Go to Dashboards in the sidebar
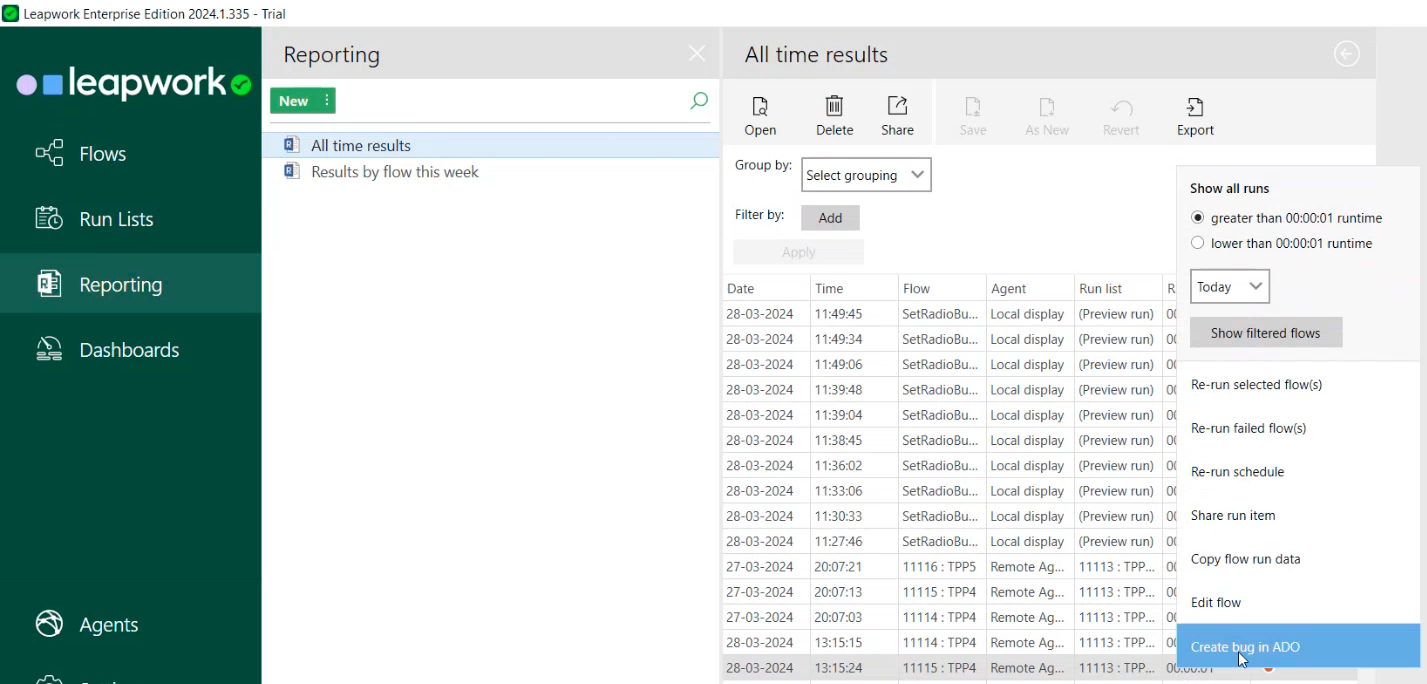Screen dimensions: 1427x684 (129, 350)
